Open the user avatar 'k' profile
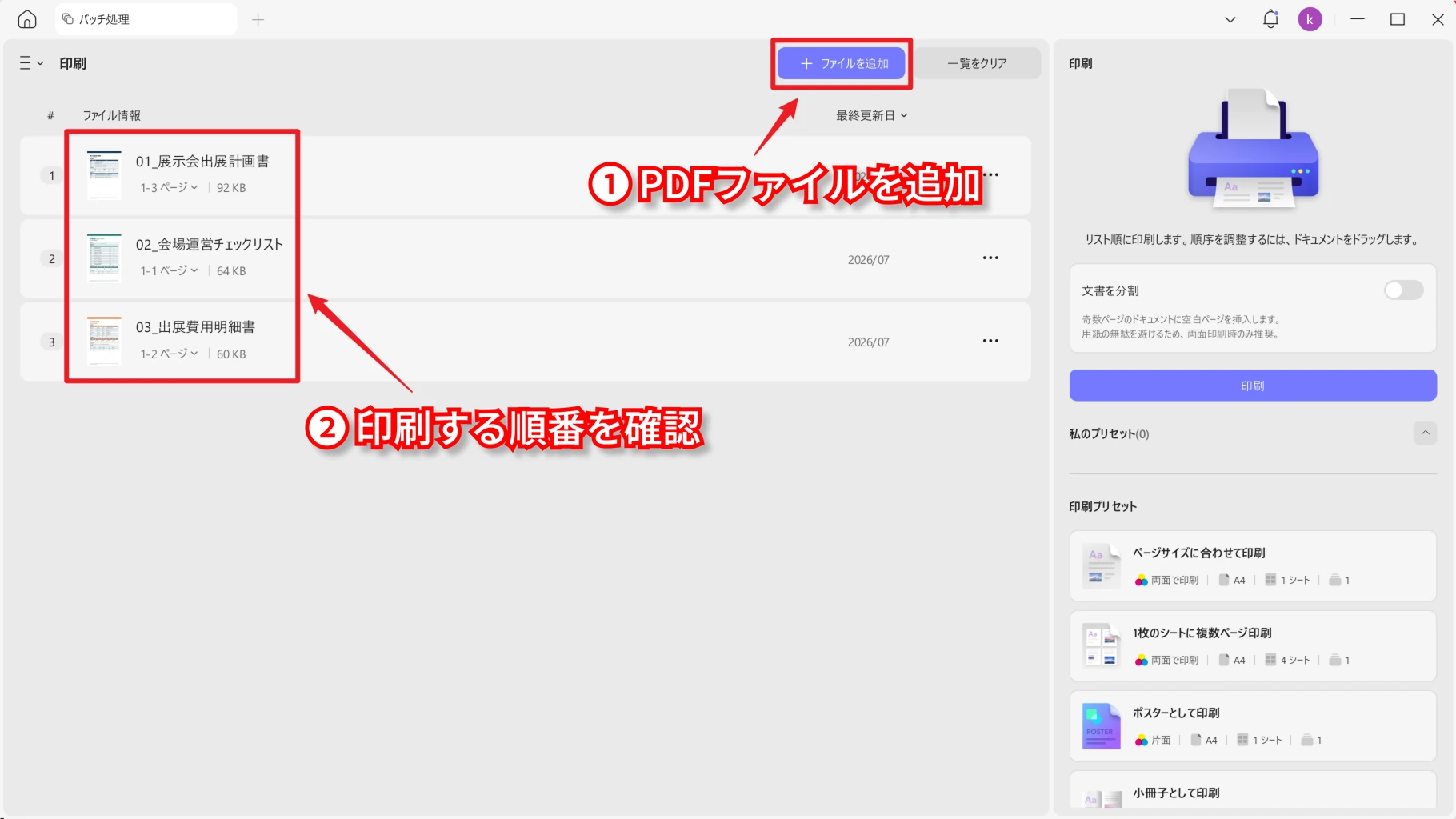This screenshot has height=819, width=1456. coord(1310,19)
